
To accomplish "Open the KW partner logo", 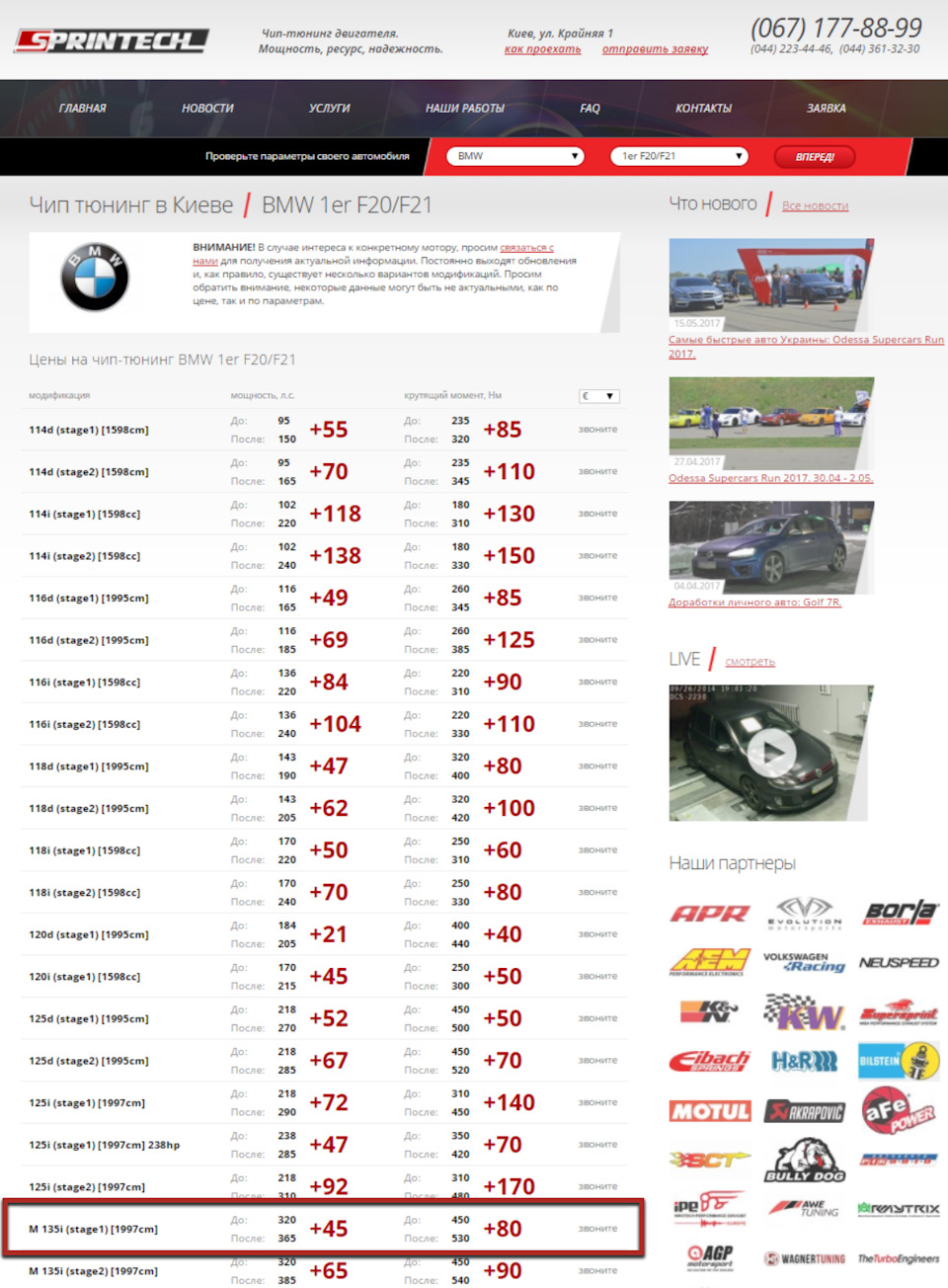I will point(805,1011).
